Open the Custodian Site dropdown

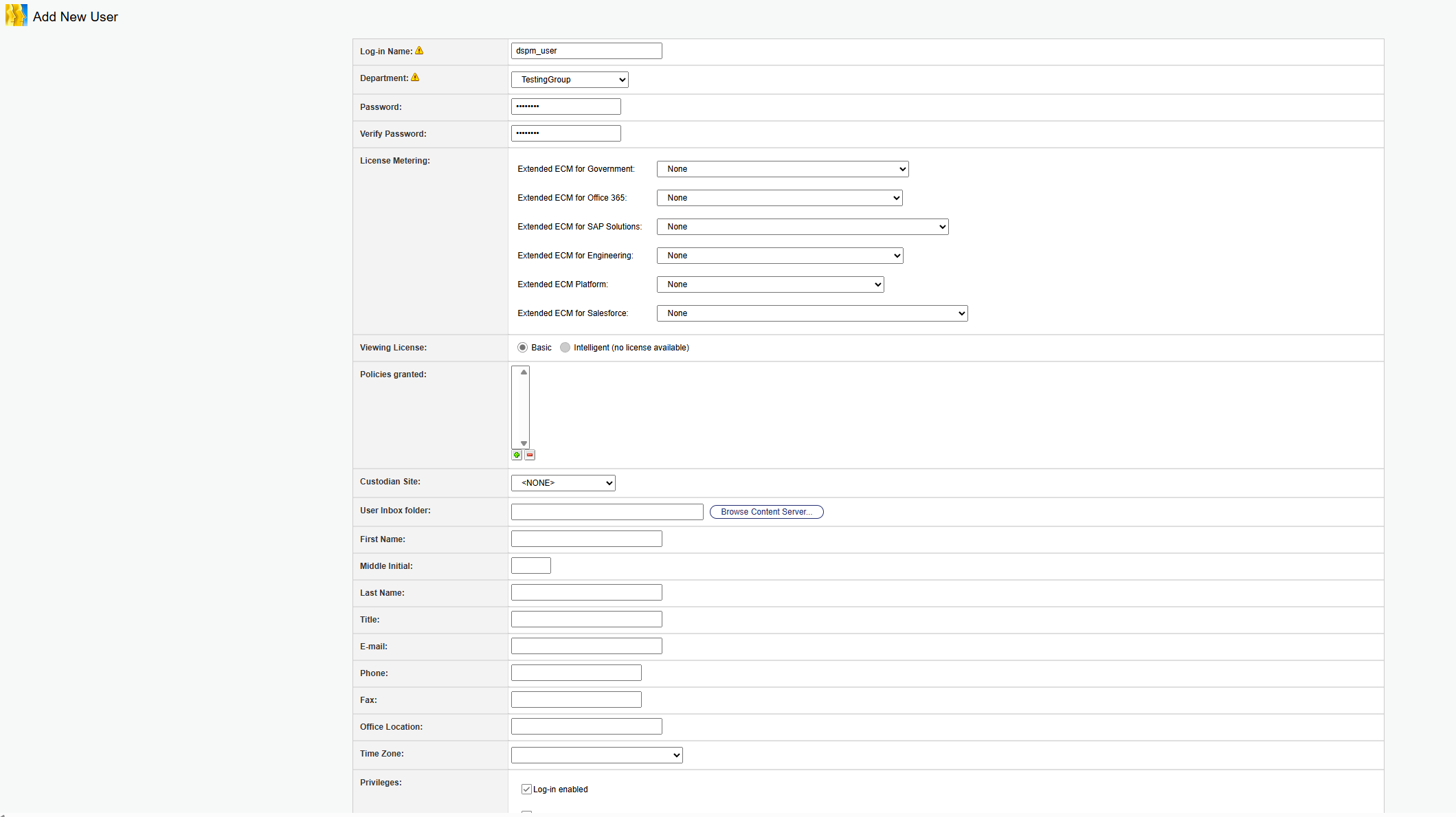pos(563,483)
